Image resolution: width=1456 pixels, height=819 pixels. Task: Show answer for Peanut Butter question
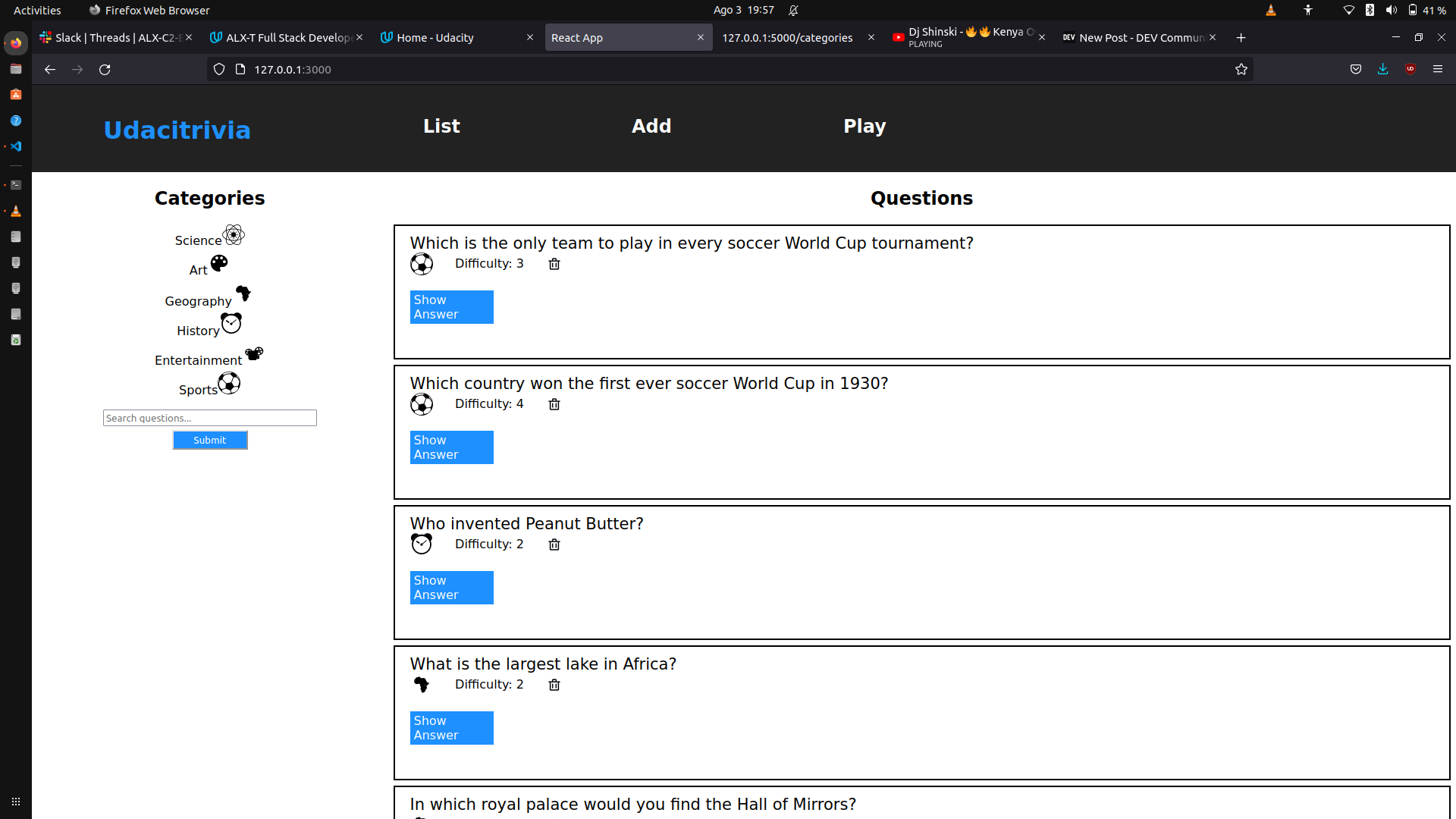[452, 588]
